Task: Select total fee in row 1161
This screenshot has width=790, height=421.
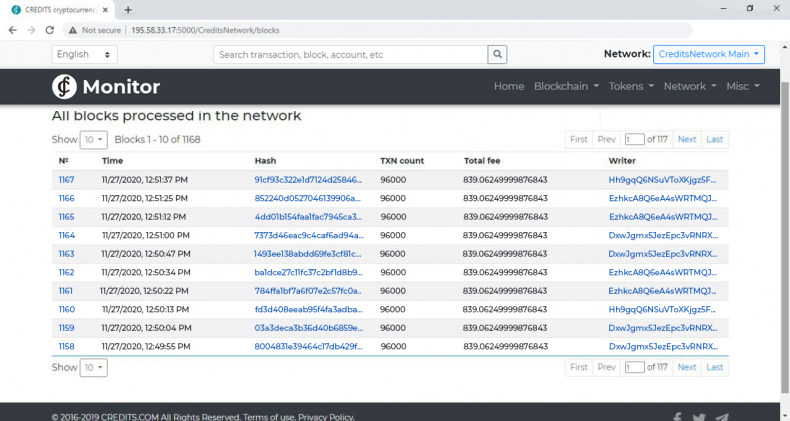Action: 505,291
